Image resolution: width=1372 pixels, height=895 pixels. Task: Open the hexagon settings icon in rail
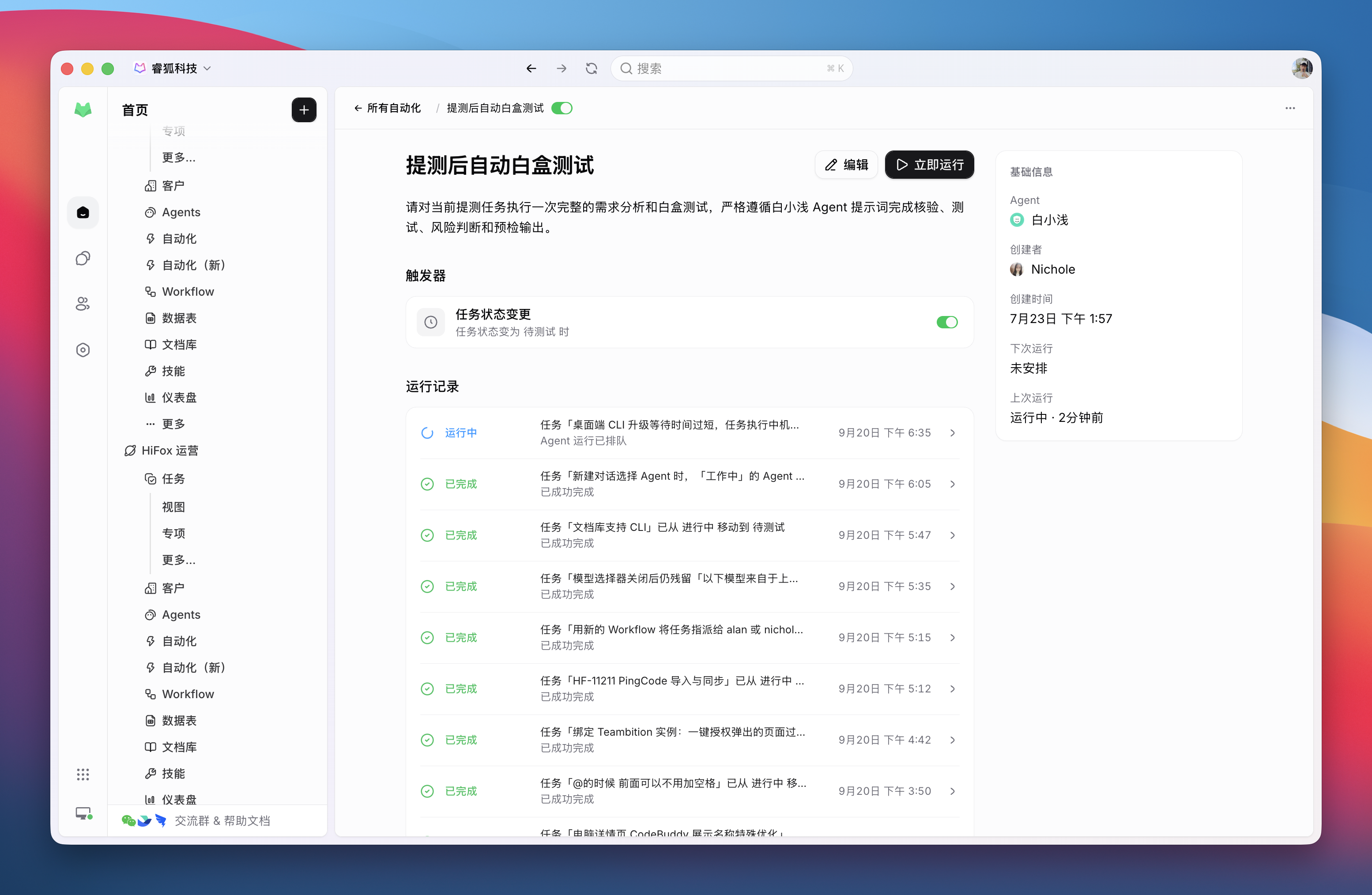[x=83, y=350]
